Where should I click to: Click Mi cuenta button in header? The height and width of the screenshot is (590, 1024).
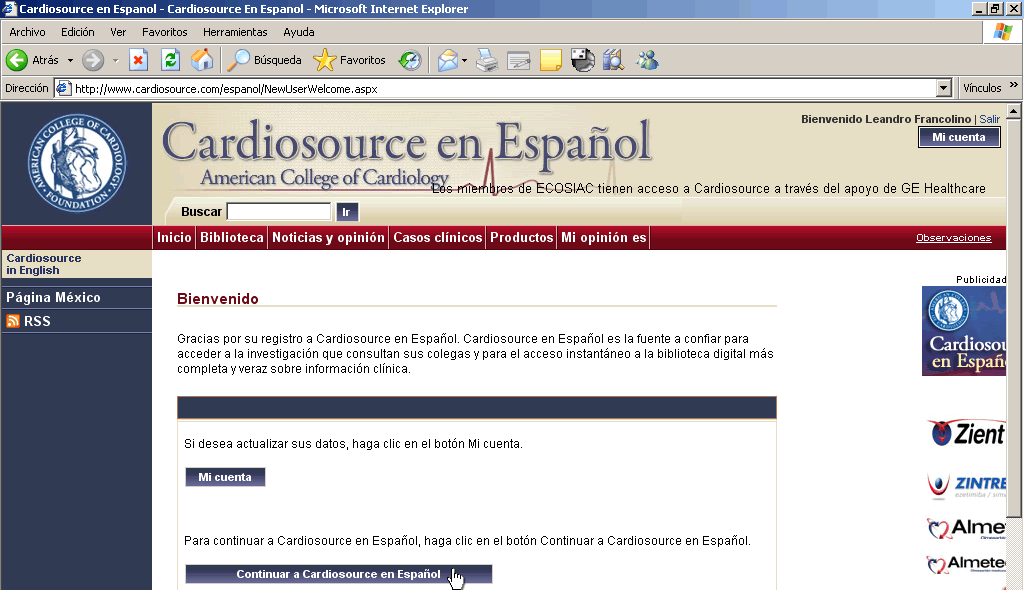[959, 137]
